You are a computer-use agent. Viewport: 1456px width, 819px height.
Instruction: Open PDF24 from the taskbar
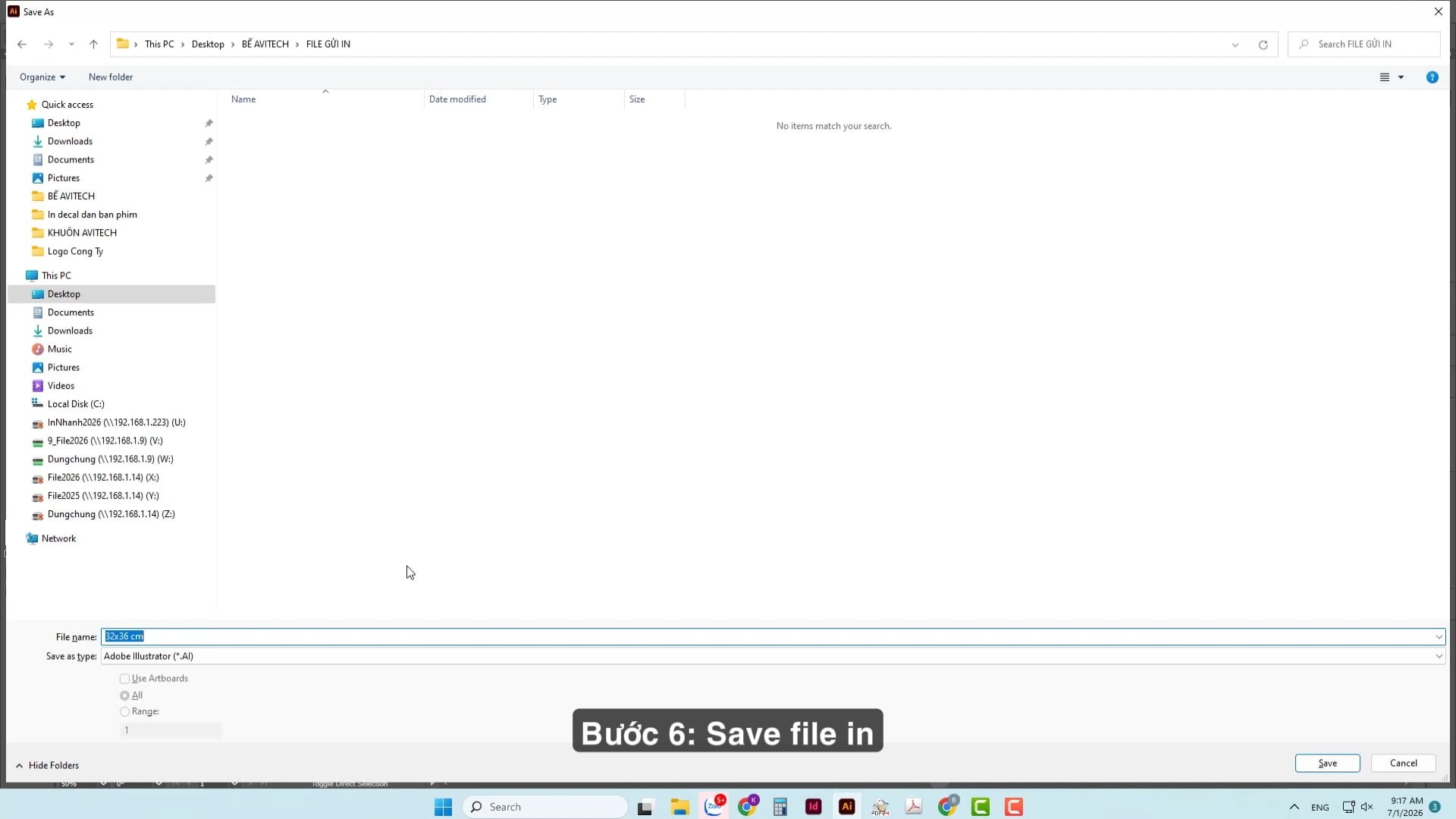pyautogui.click(x=880, y=807)
